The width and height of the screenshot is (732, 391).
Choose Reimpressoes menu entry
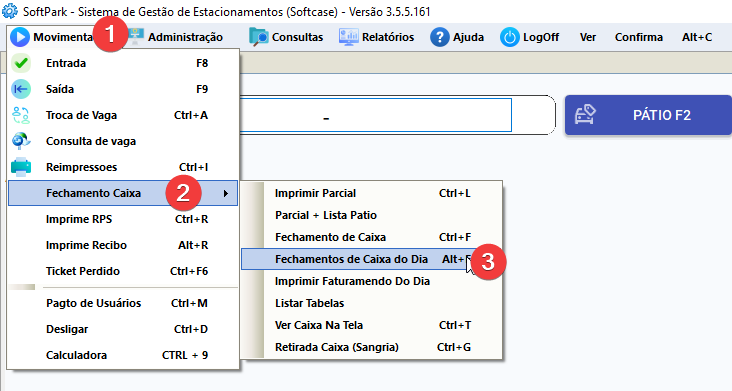click(x=123, y=167)
